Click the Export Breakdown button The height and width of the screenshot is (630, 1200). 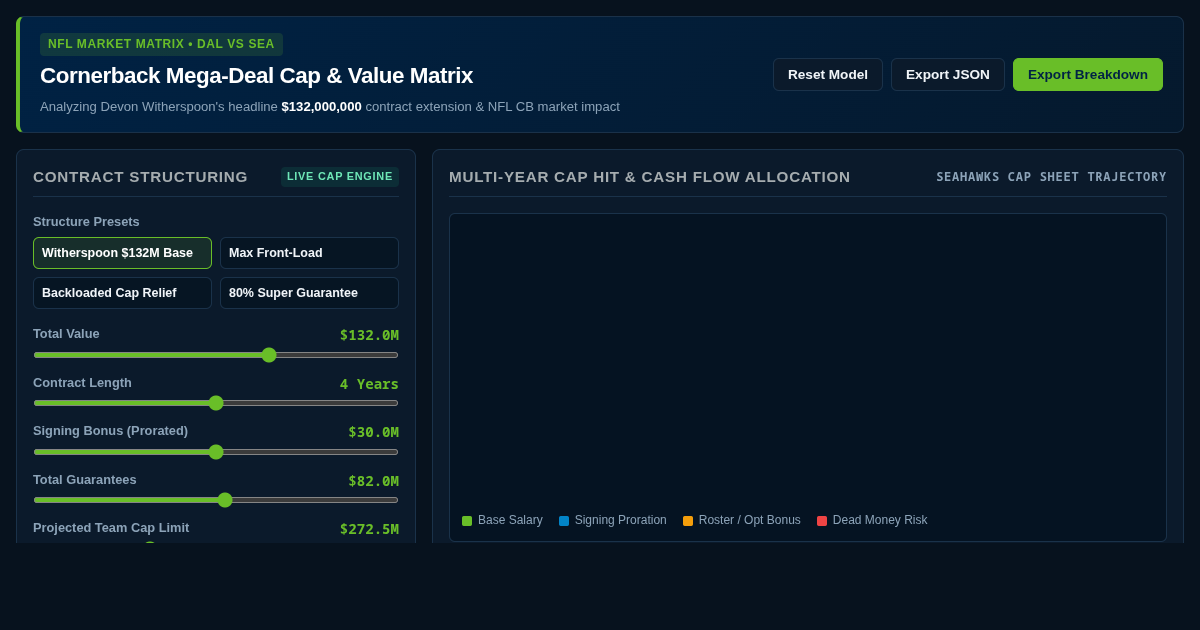click(1088, 74)
